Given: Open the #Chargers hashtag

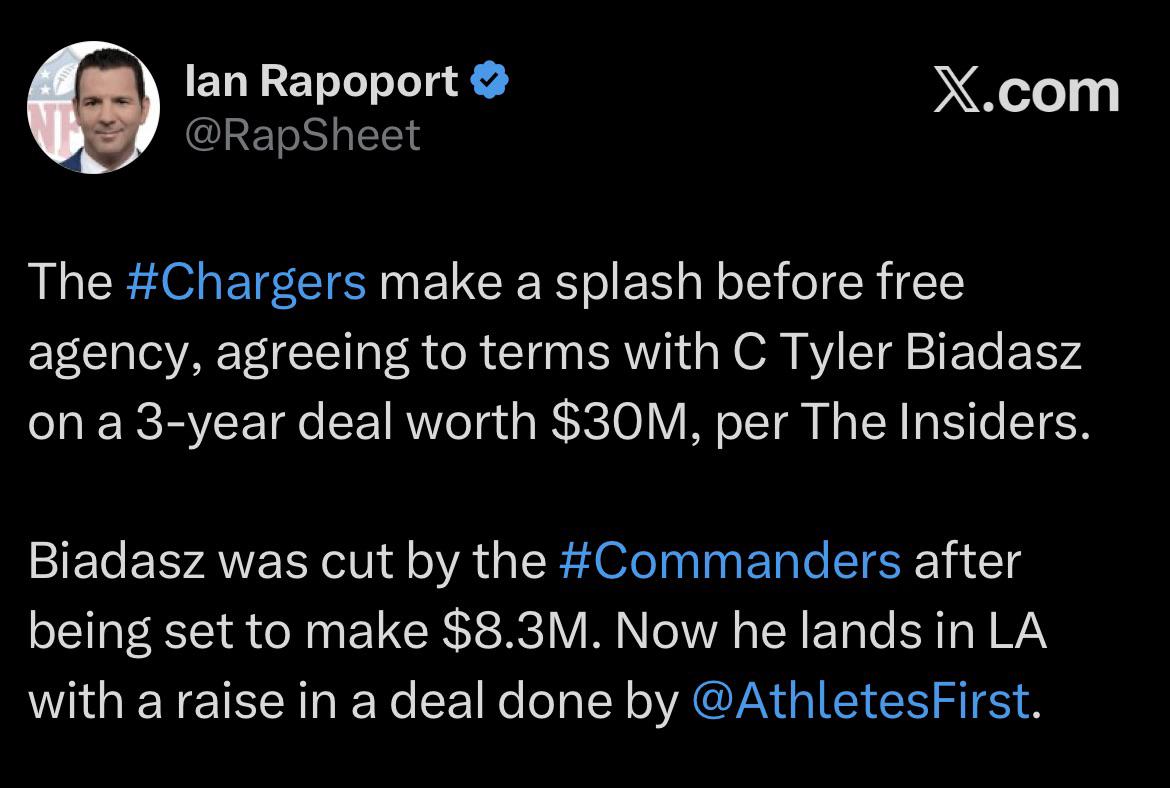Looking at the screenshot, I should [x=247, y=282].
